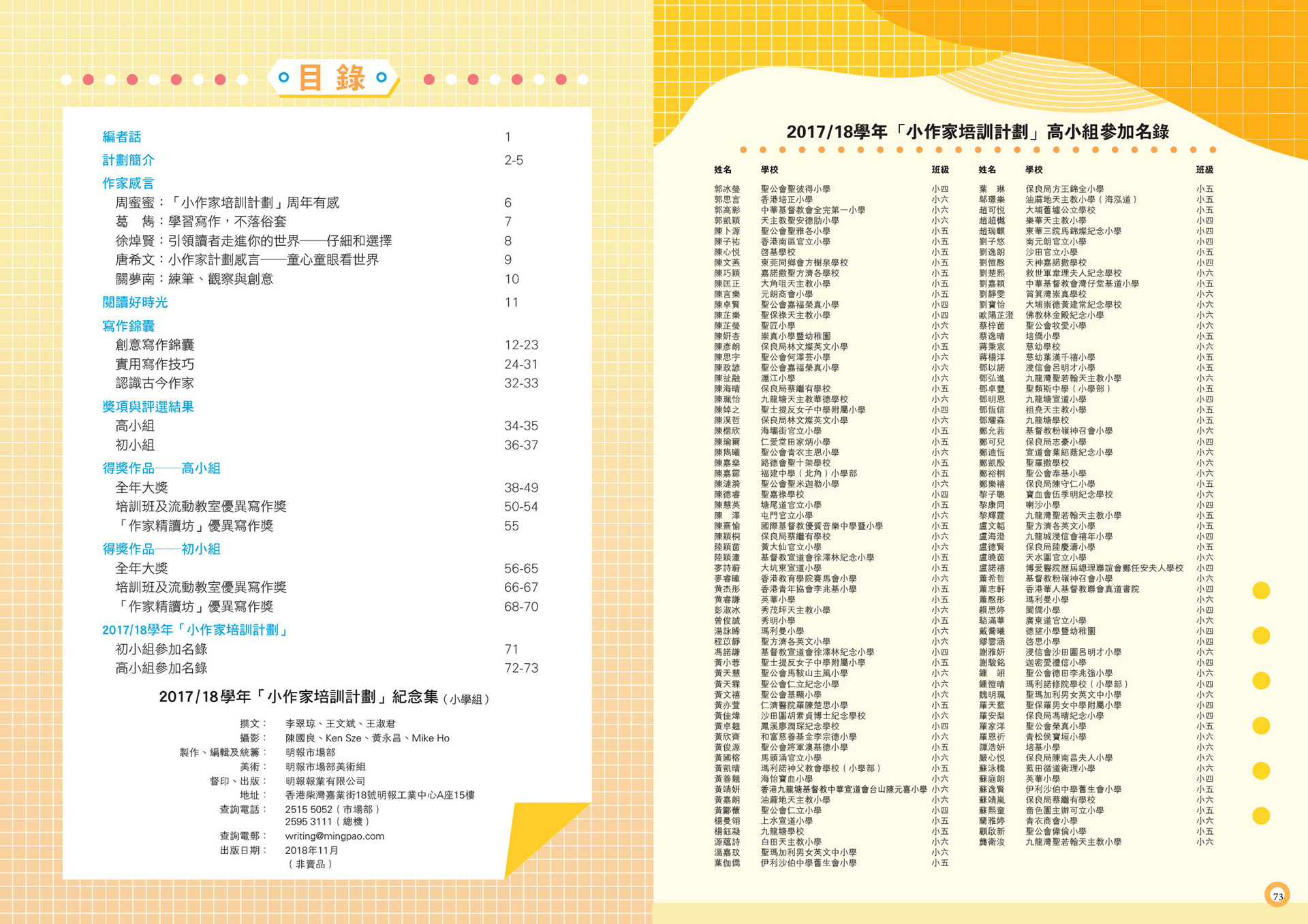Click phone number 2595 3111(總機)

(x=327, y=821)
